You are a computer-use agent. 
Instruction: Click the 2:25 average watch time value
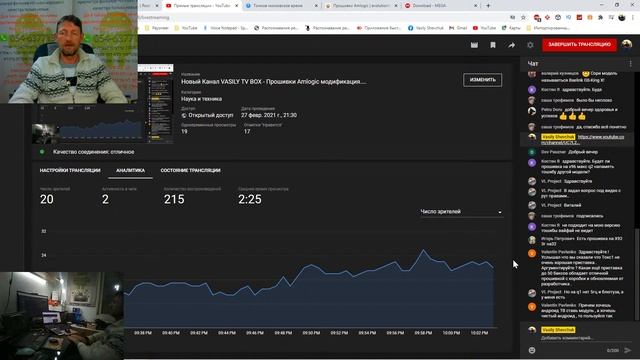(x=249, y=199)
